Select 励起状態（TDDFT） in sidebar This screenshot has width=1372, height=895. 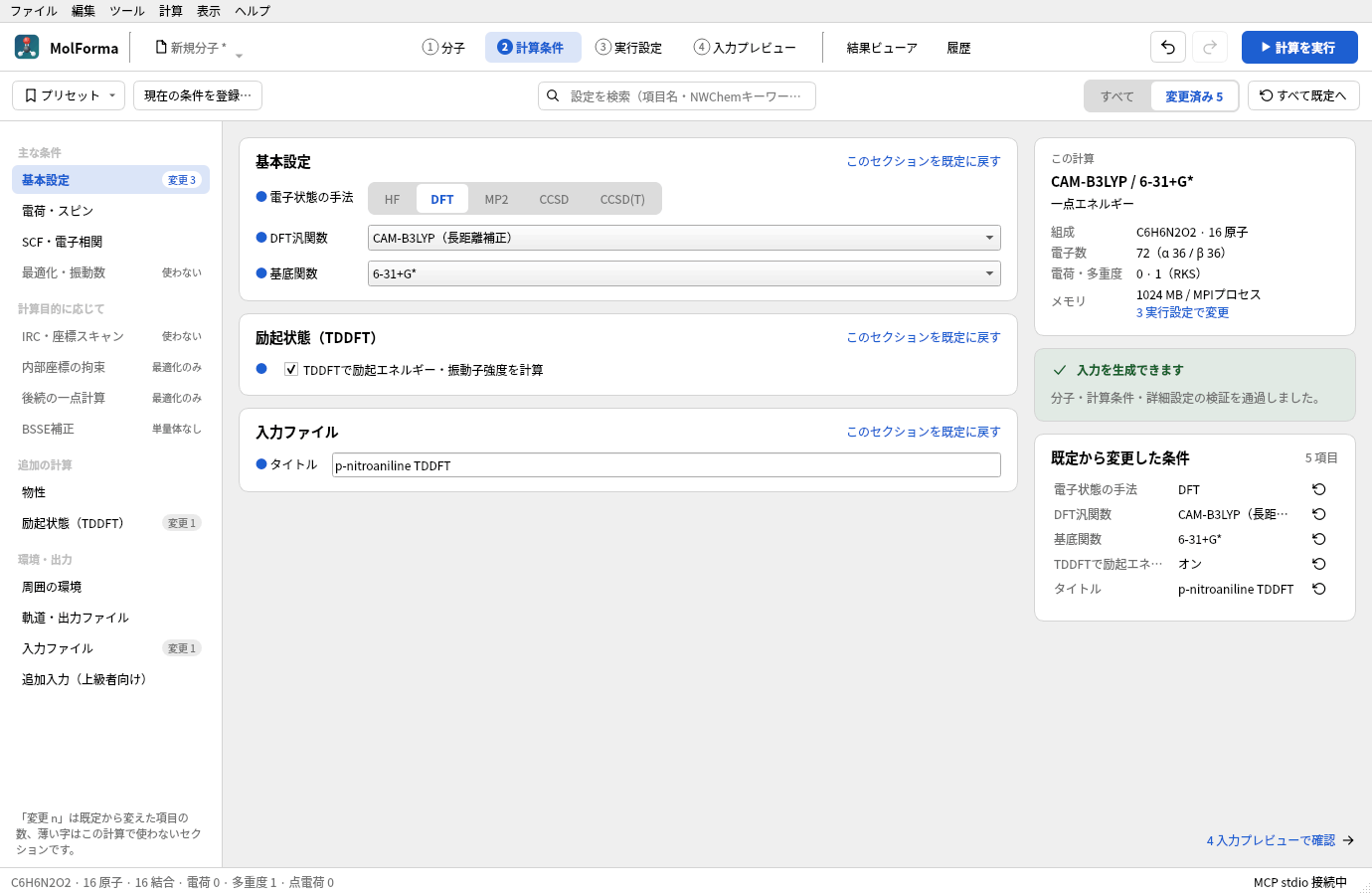tap(110, 523)
